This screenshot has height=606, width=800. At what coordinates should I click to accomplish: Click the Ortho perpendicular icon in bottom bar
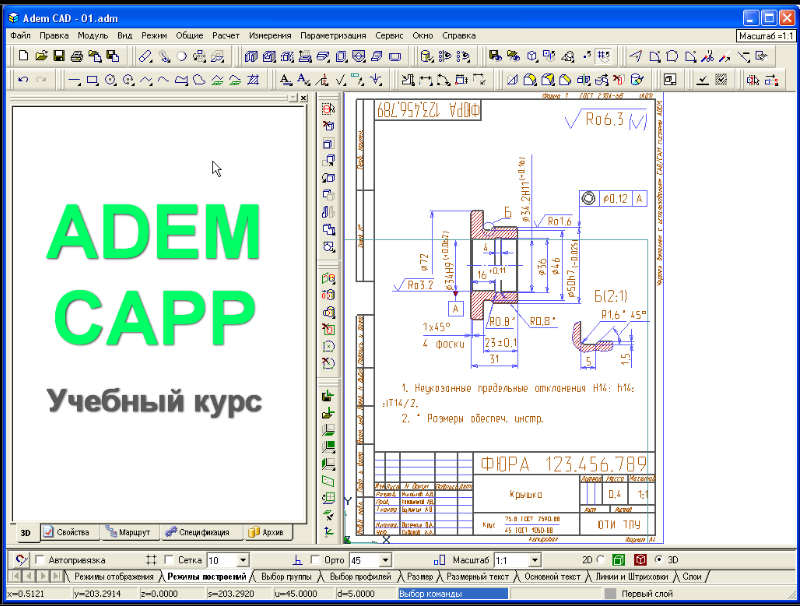298,560
